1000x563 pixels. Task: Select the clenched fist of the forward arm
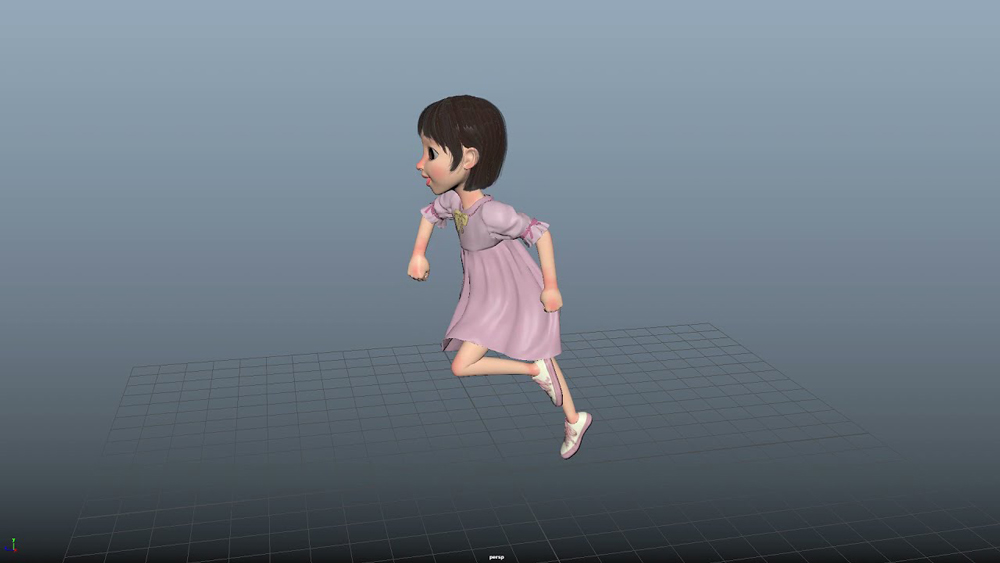417,267
